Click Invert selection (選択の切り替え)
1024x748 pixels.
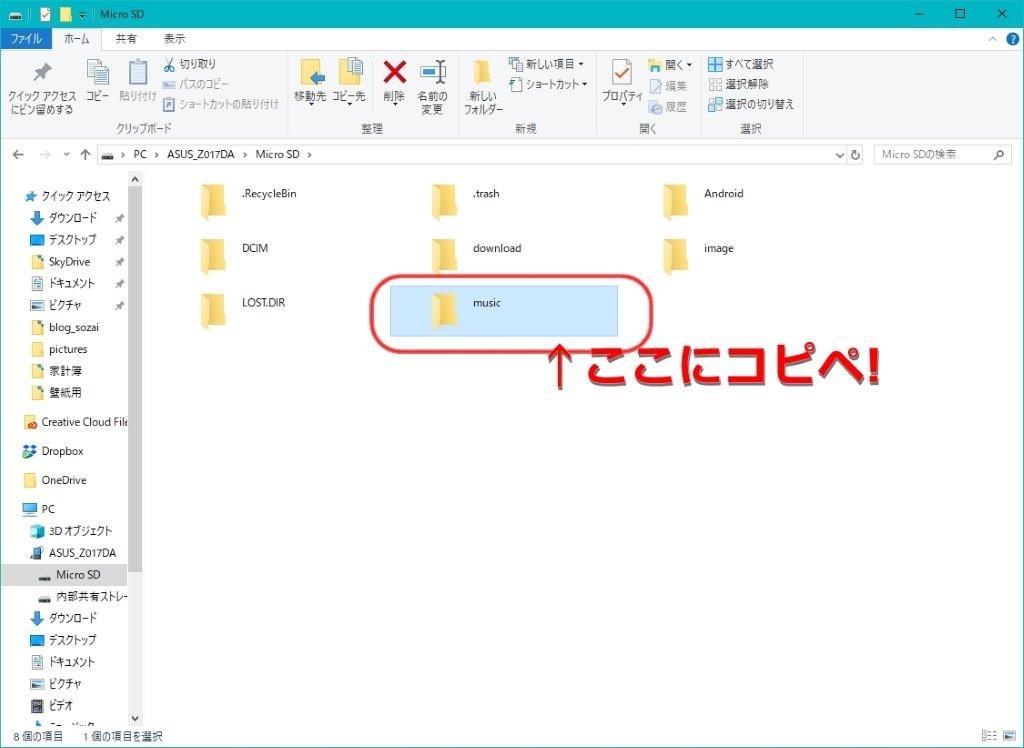click(752, 104)
